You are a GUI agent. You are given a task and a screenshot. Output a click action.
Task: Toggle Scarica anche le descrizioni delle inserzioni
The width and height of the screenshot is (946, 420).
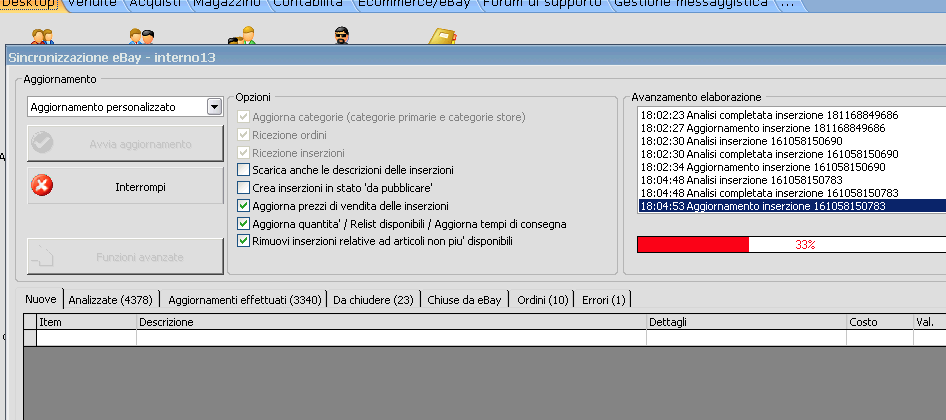pos(243,170)
